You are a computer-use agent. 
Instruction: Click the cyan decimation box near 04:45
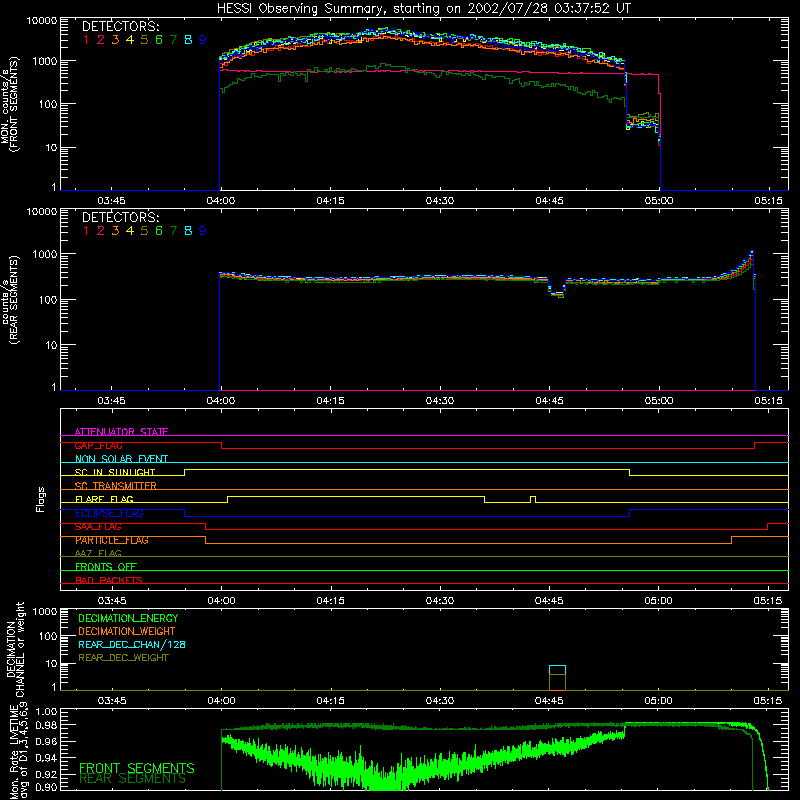tap(557, 670)
